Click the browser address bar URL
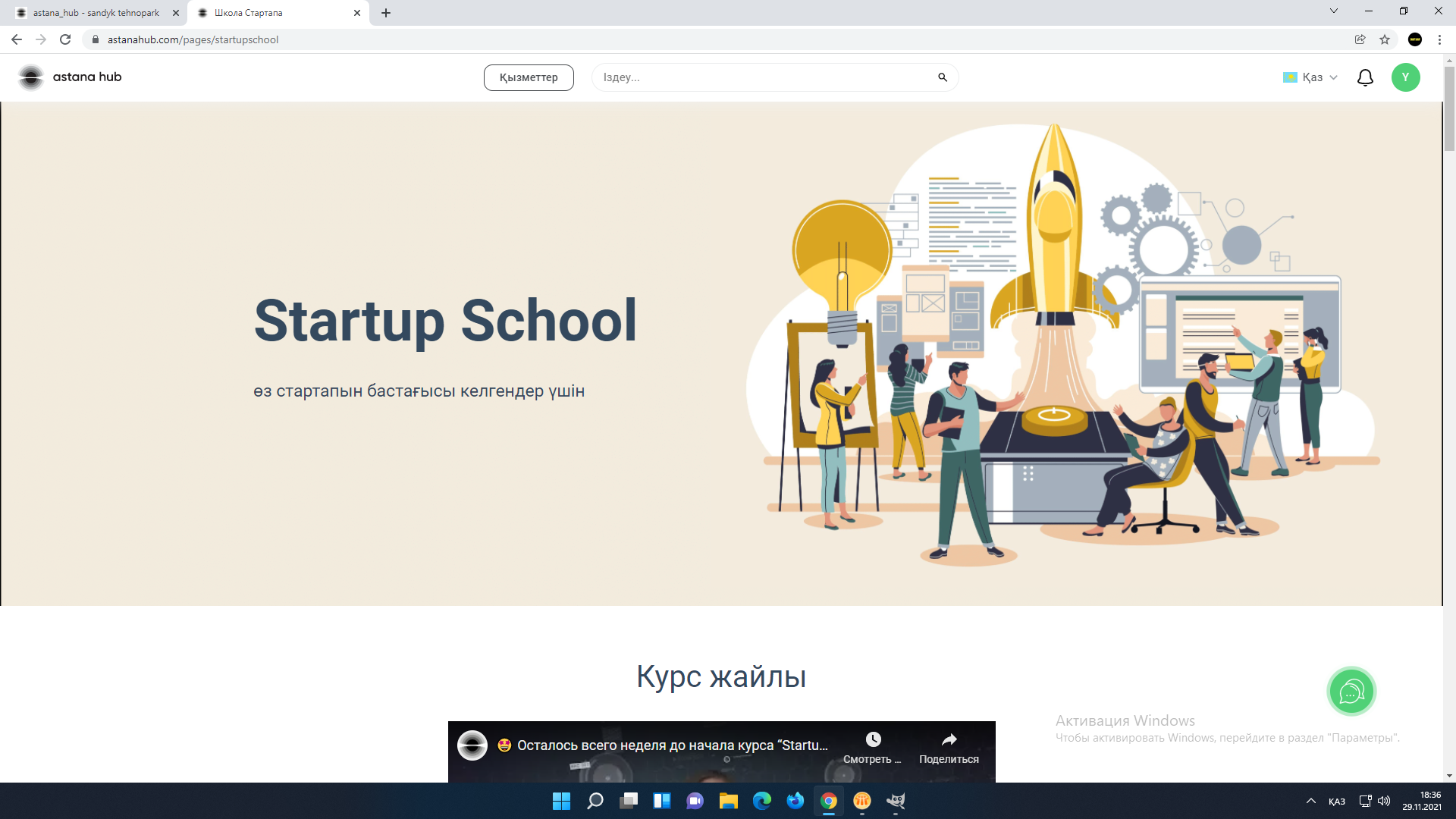Screen dimensions: 1456x819 (x=193, y=39)
